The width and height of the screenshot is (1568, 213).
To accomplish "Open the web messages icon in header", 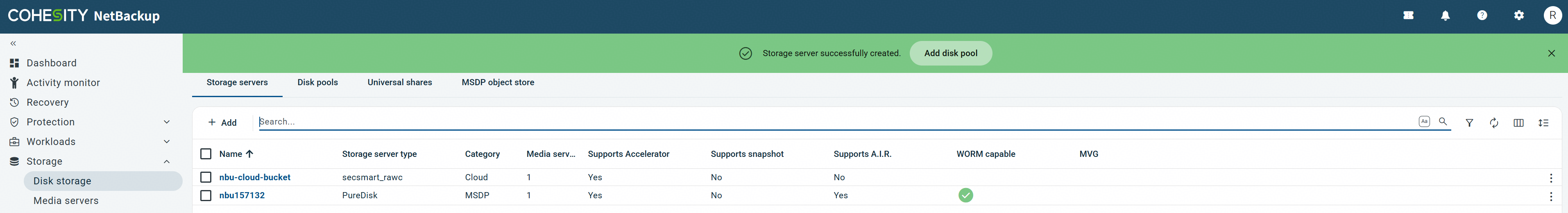I will tap(1409, 16).
